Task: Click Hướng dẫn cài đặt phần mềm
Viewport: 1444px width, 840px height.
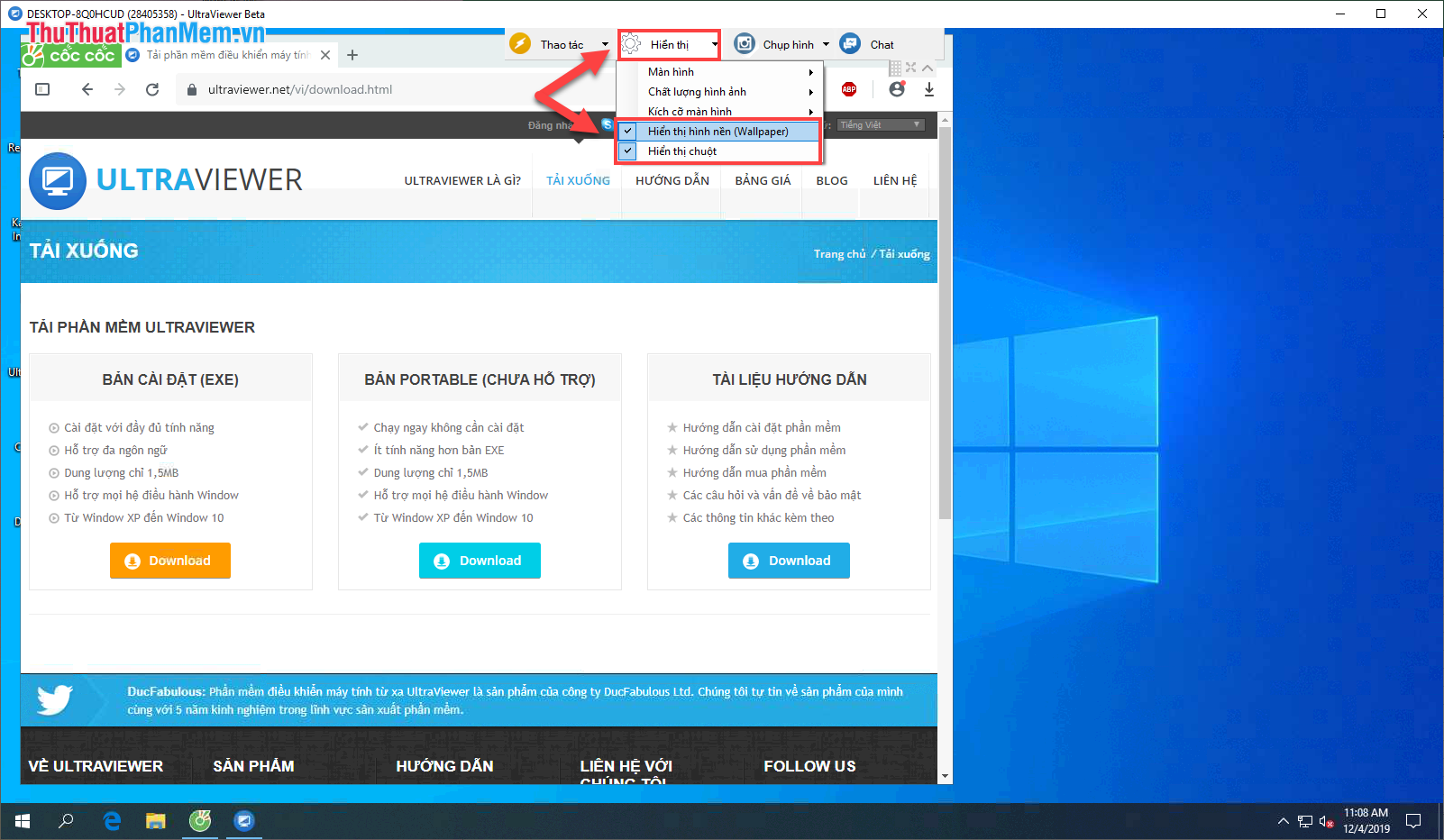Action: click(762, 428)
